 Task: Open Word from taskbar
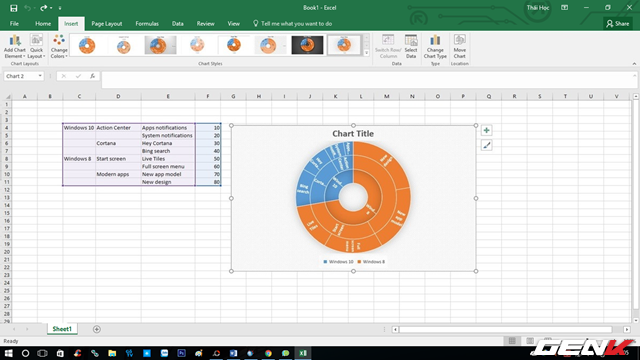coord(233,353)
